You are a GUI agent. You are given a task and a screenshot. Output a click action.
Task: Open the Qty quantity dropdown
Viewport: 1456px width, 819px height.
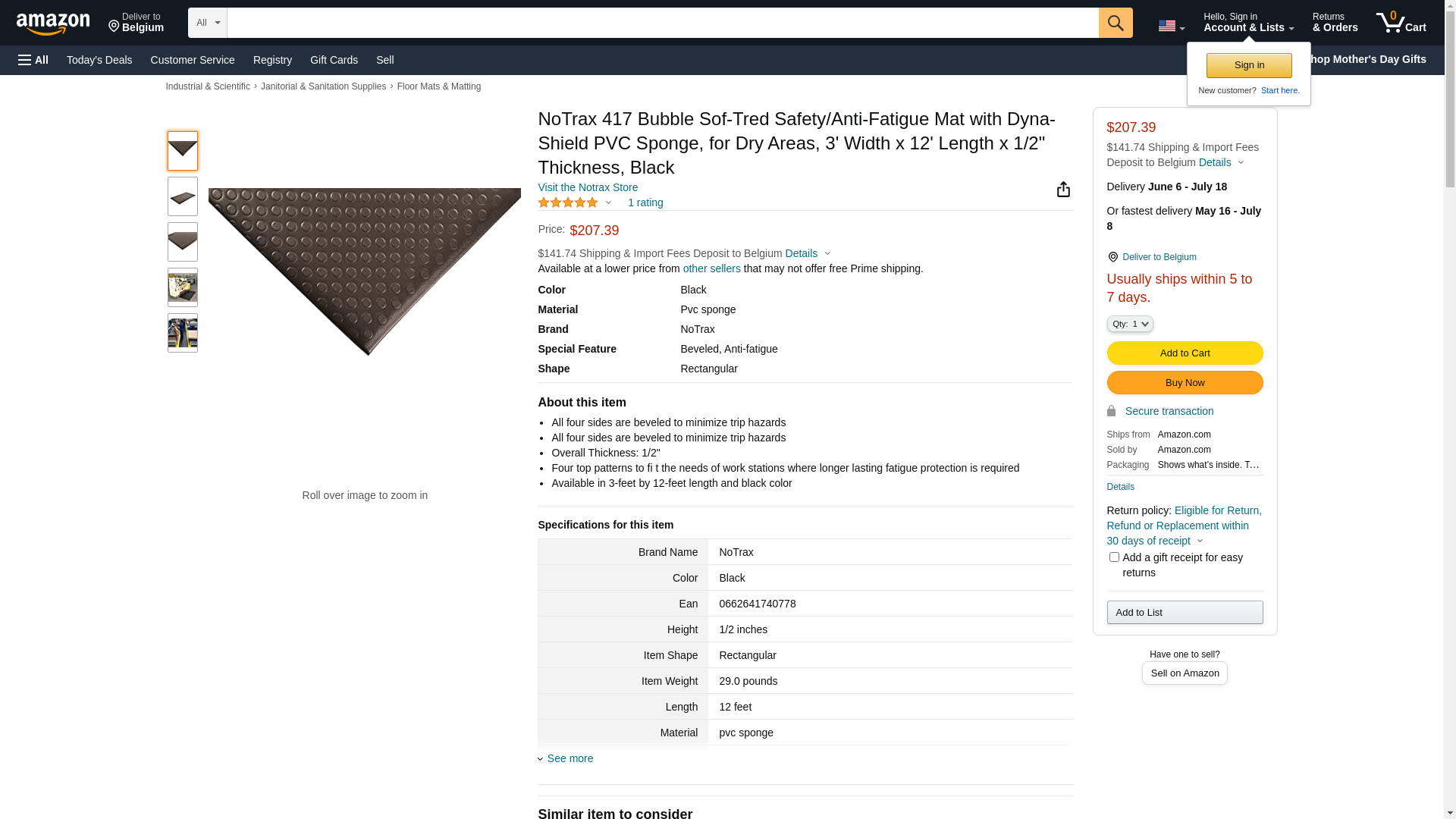pyautogui.click(x=1130, y=324)
